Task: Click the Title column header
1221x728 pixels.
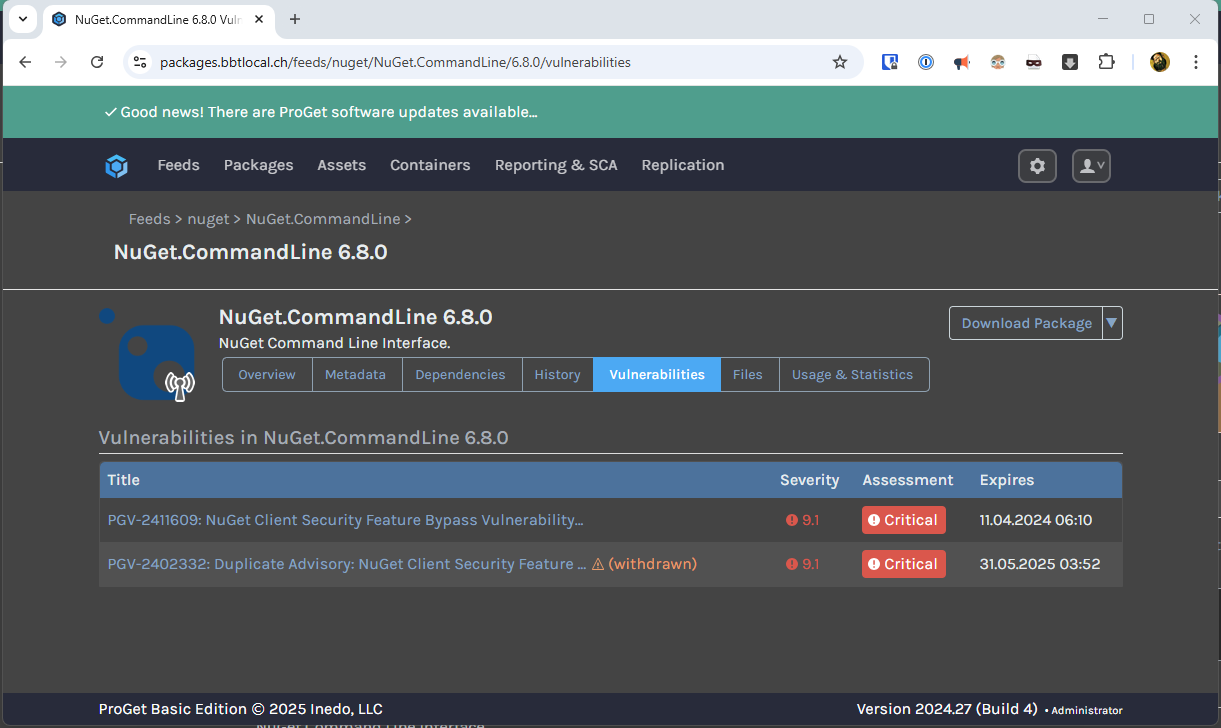Action: [x=124, y=480]
